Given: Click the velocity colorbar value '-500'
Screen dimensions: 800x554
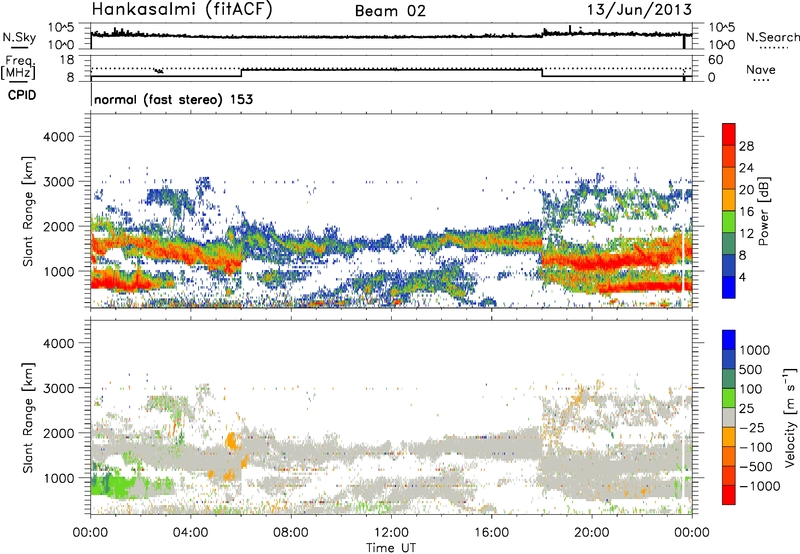Looking at the screenshot, I should [756, 467].
